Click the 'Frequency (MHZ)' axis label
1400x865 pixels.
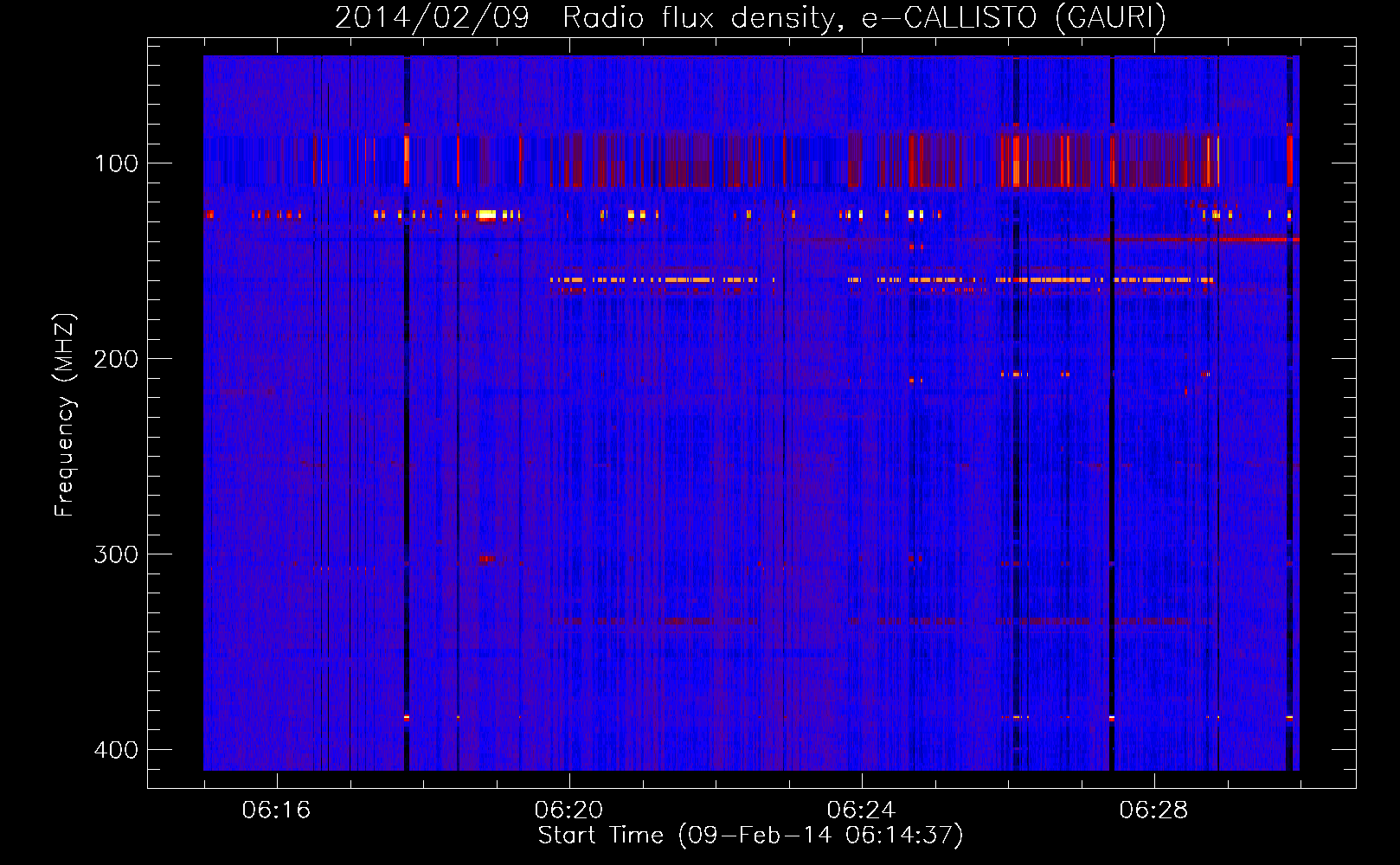(64, 415)
